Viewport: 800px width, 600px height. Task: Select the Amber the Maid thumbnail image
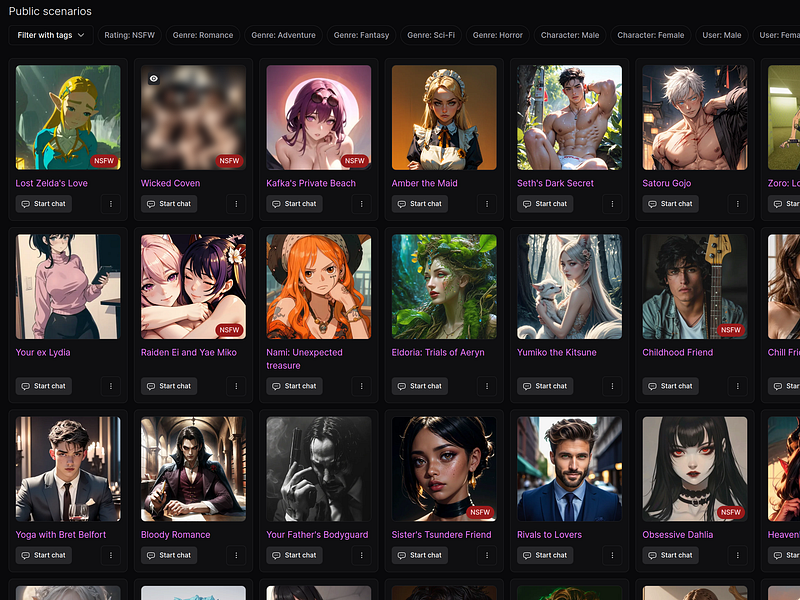(x=444, y=117)
